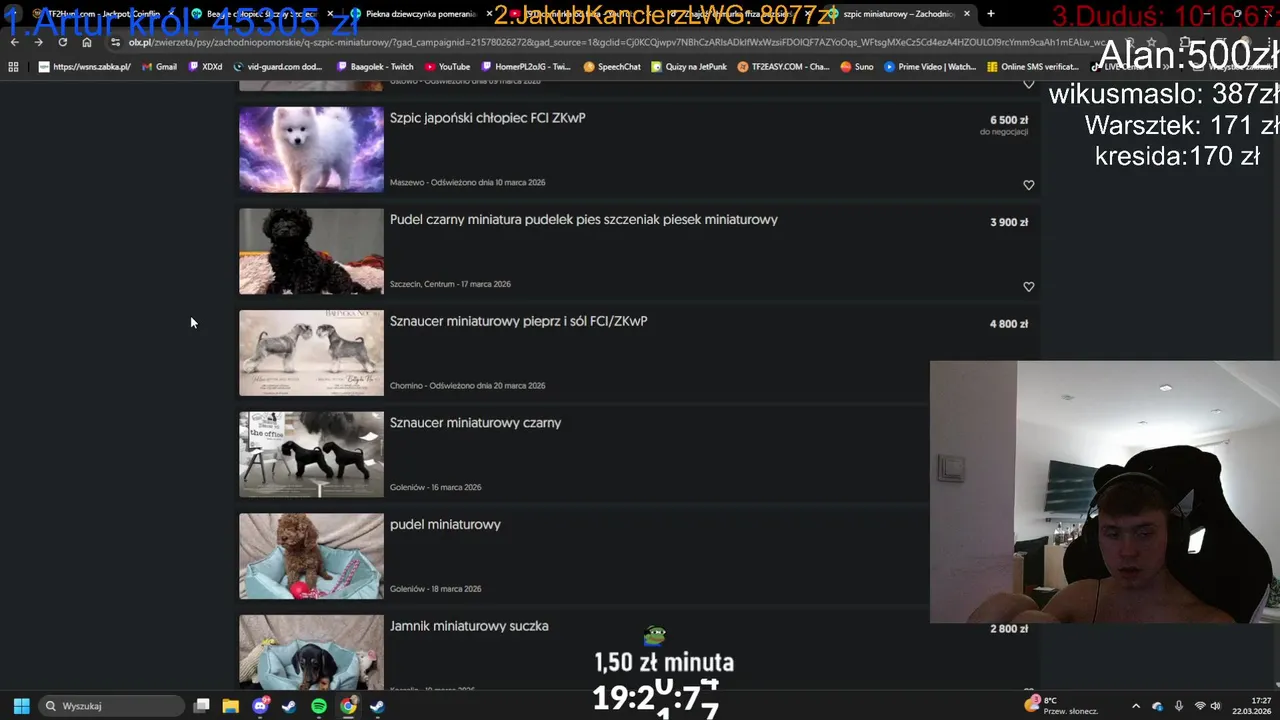The image size is (1280, 720).
Task: Open Jamnik miniaturowy suczka listing
Action: 469,626
